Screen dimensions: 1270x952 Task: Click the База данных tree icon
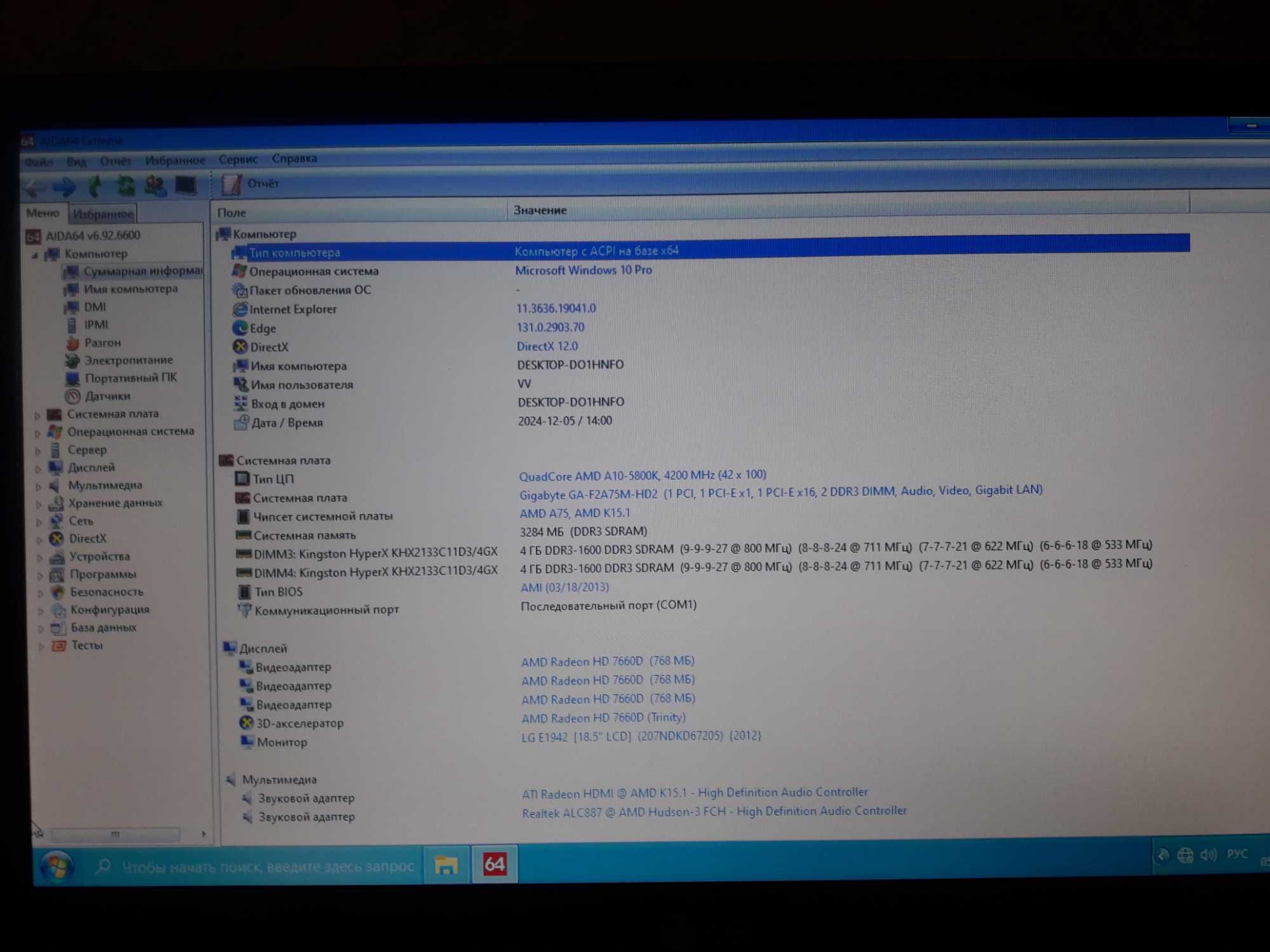coord(58,628)
